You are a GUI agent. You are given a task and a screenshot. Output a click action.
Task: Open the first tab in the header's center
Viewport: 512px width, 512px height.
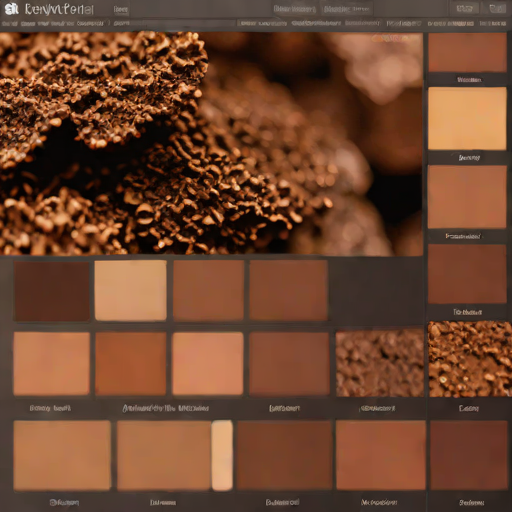click(x=295, y=9)
